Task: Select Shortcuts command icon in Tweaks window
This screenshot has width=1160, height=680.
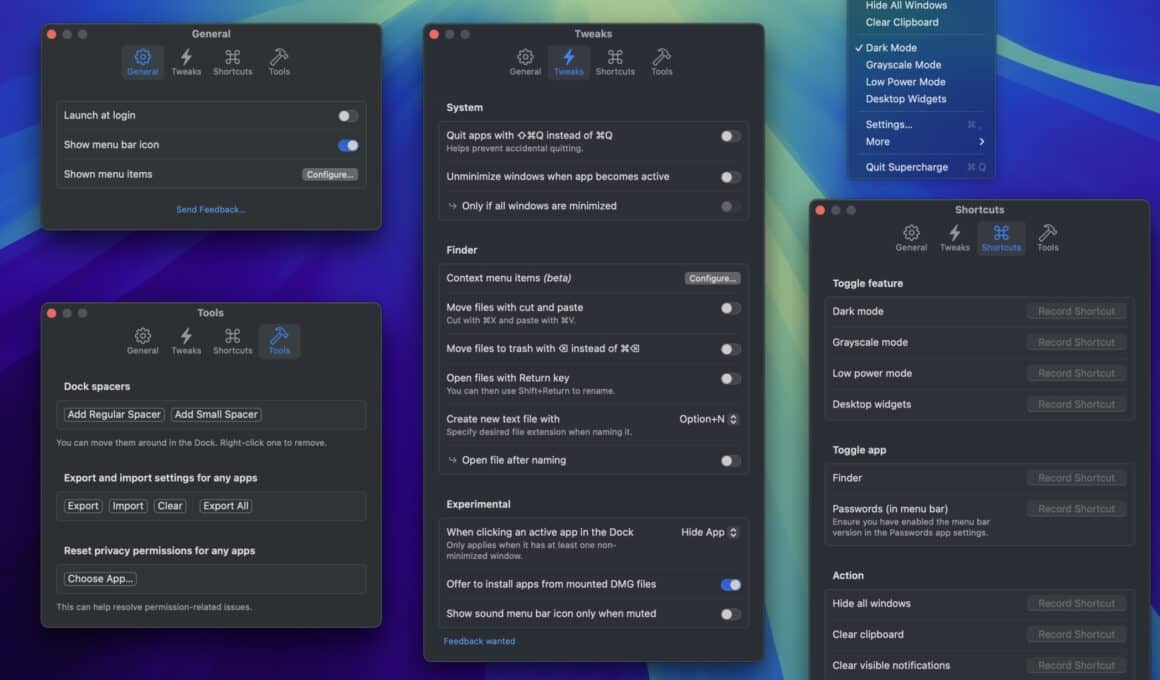Action: (615, 62)
